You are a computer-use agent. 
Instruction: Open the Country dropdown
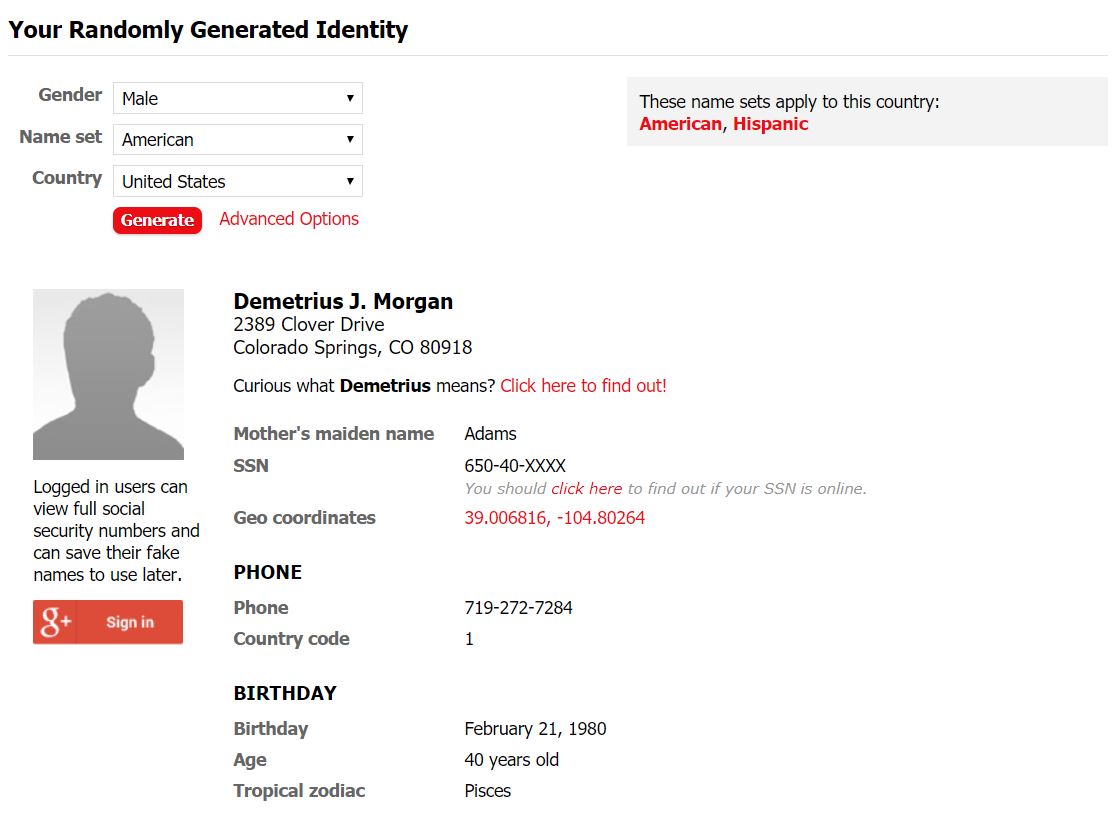237,182
